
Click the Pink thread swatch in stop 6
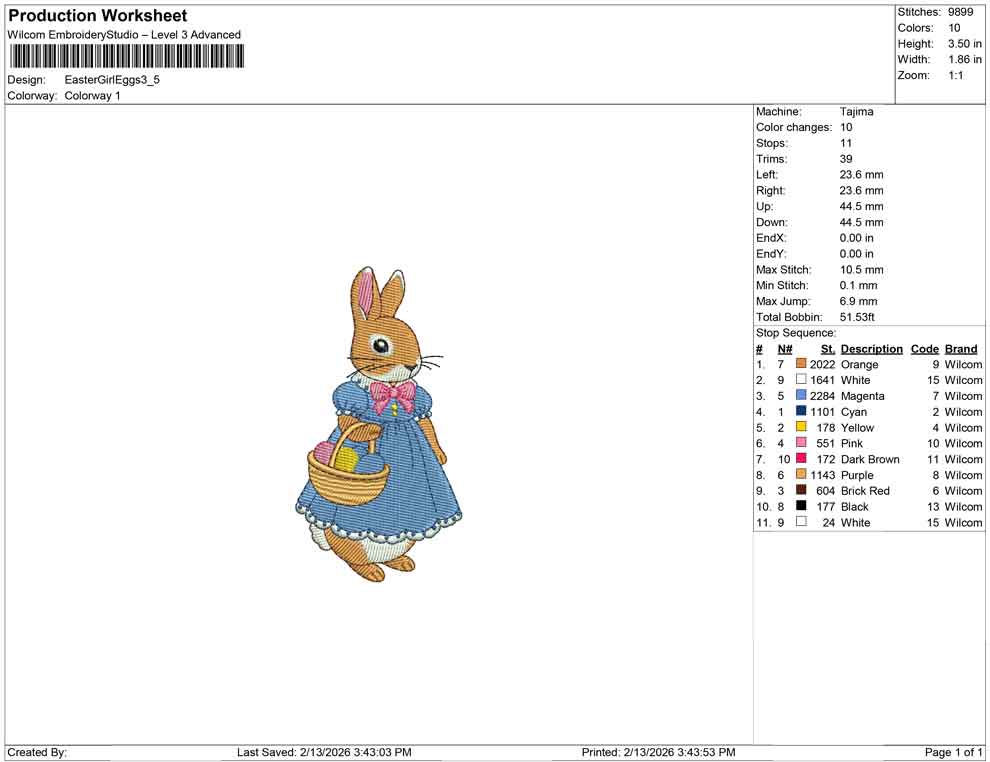point(801,443)
